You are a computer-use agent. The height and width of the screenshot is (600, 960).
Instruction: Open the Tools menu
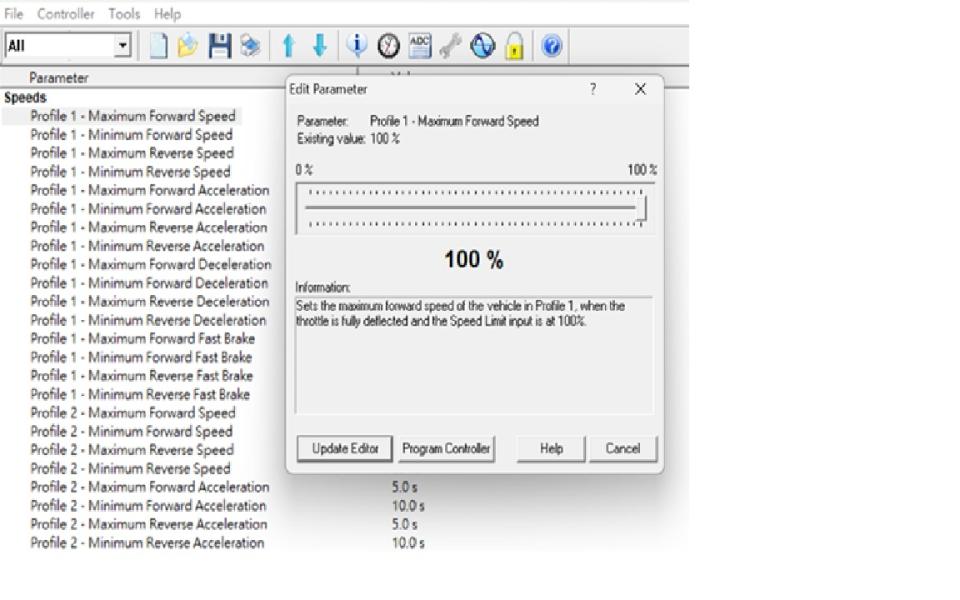click(x=124, y=14)
